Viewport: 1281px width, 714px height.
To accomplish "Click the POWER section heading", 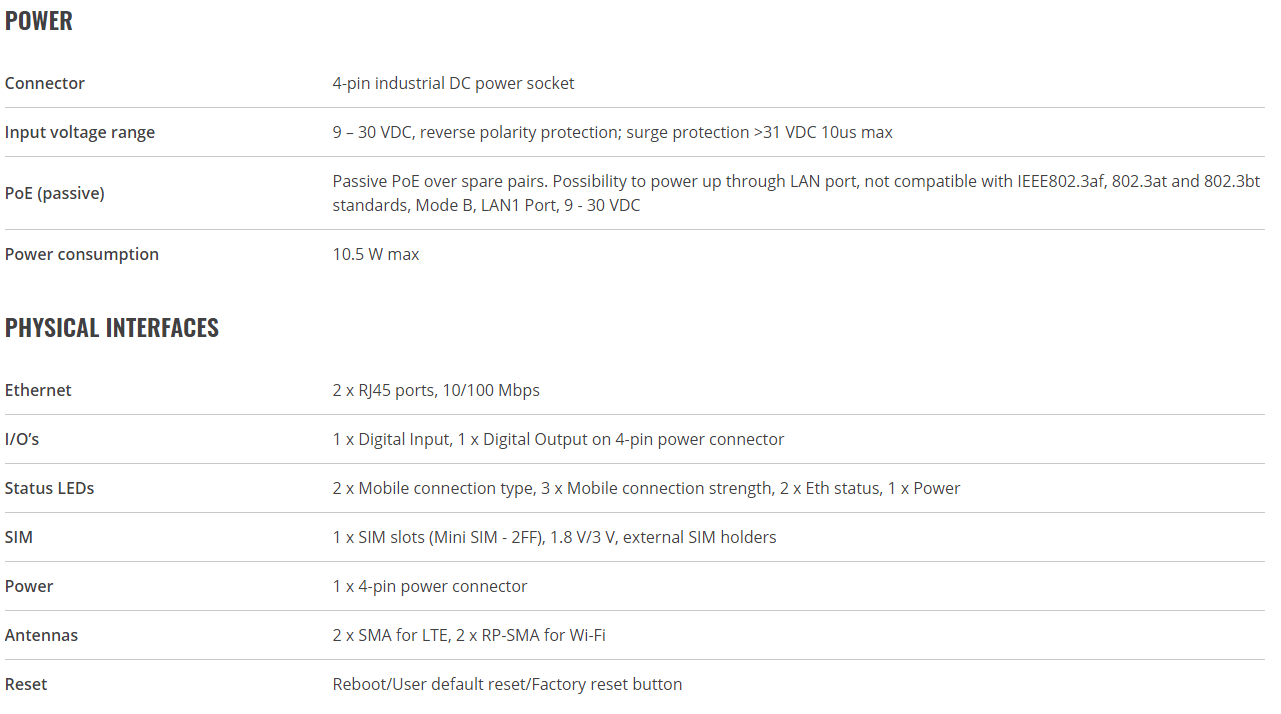I will coord(39,21).
